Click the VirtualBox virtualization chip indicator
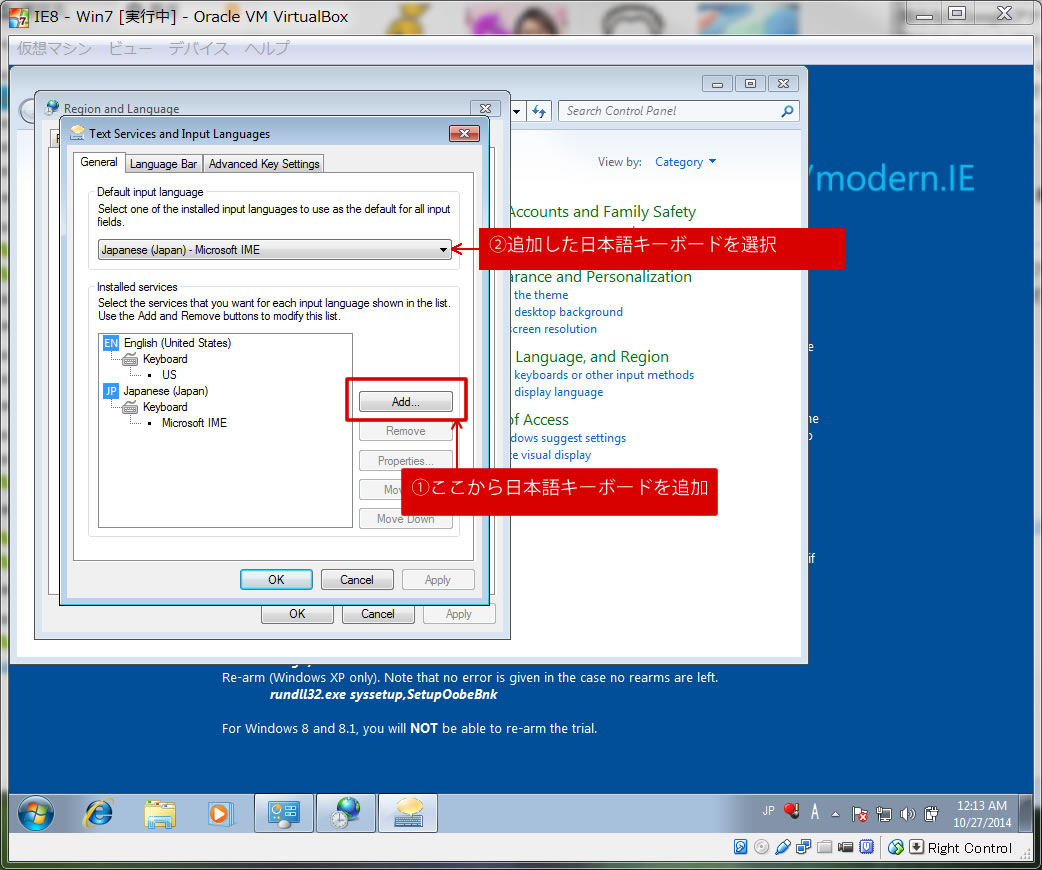Screen dimensions: 1042x870 (867, 847)
